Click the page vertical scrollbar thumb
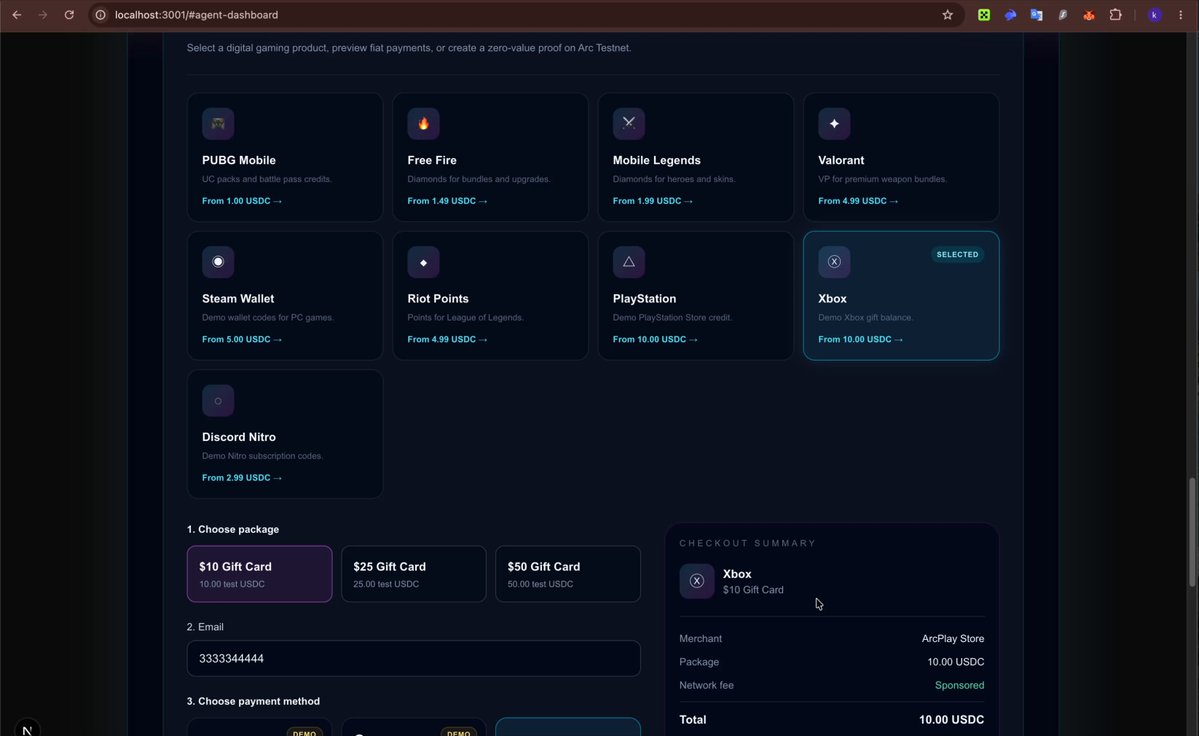The height and width of the screenshot is (736, 1199). [x=1191, y=533]
